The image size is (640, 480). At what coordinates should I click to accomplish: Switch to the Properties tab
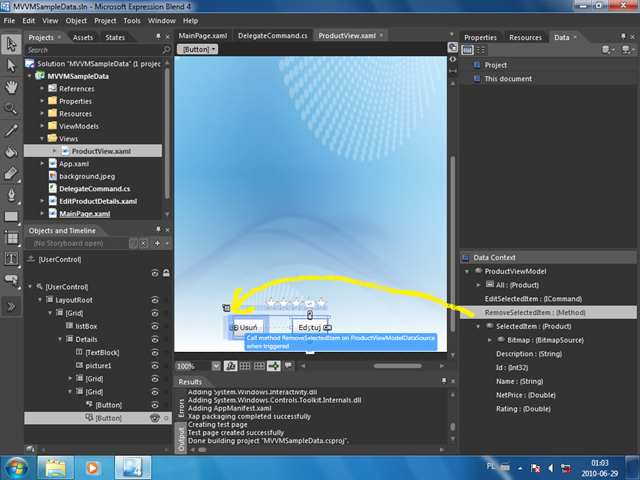(480, 37)
